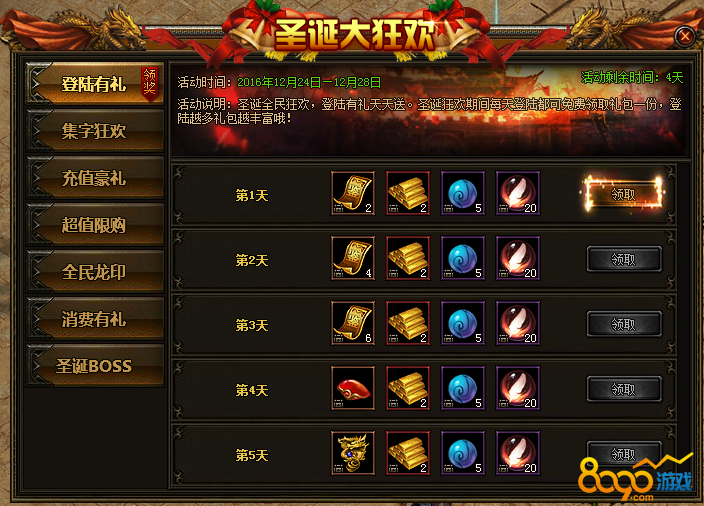
Task: Open the 超值限购 tab
Action: (95, 225)
